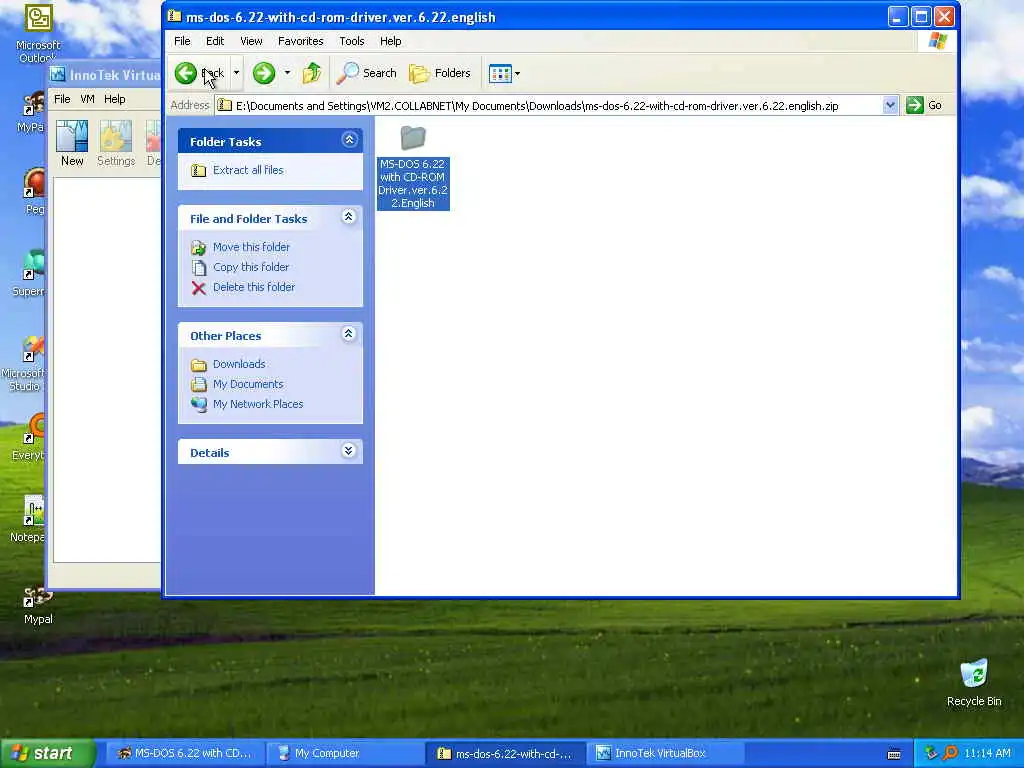Click the Copy this folder icon
The image size is (1024, 768).
coord(199,267)
